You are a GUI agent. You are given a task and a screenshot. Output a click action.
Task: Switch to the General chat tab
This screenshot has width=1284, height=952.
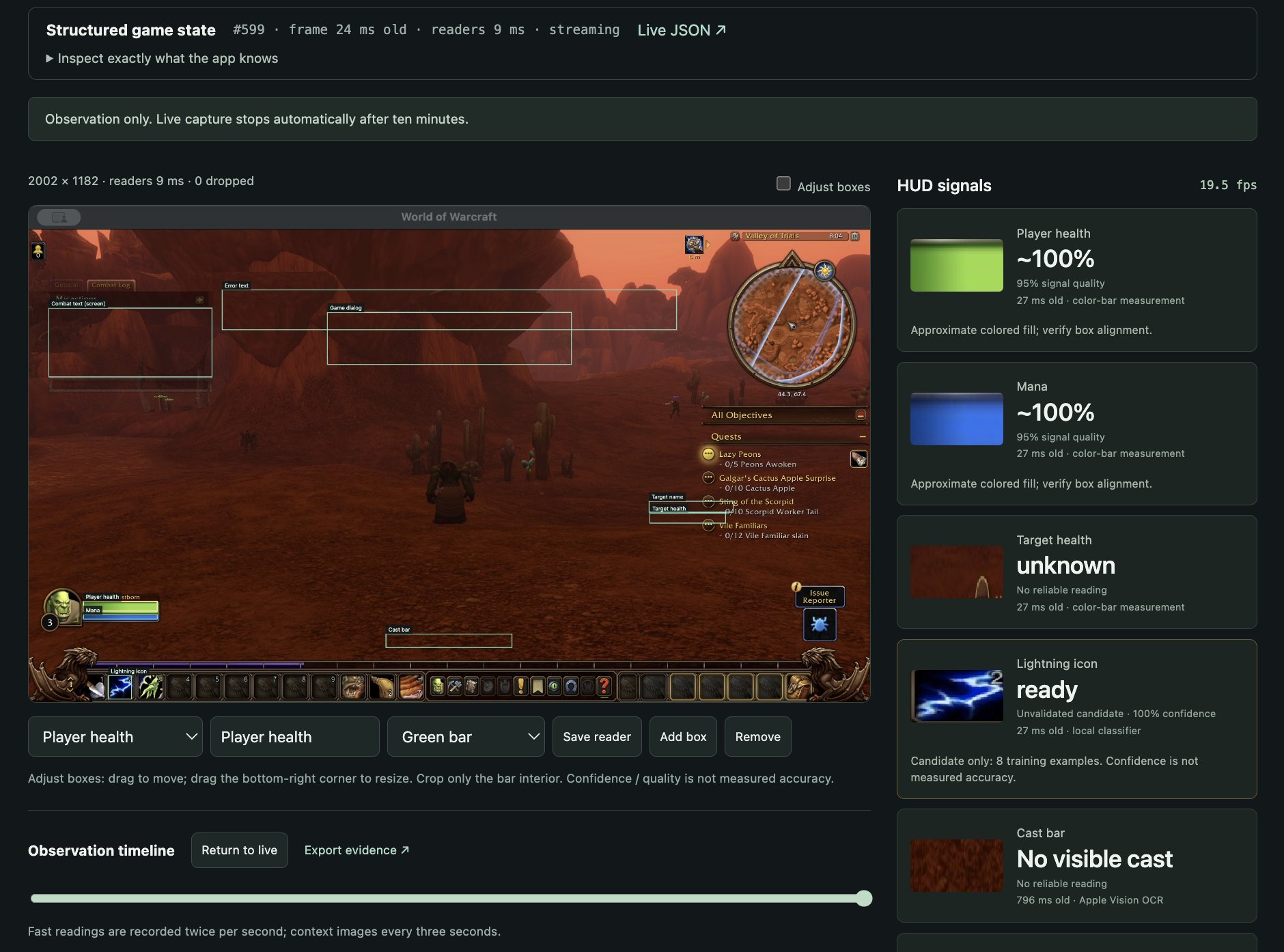click(67, 285)
